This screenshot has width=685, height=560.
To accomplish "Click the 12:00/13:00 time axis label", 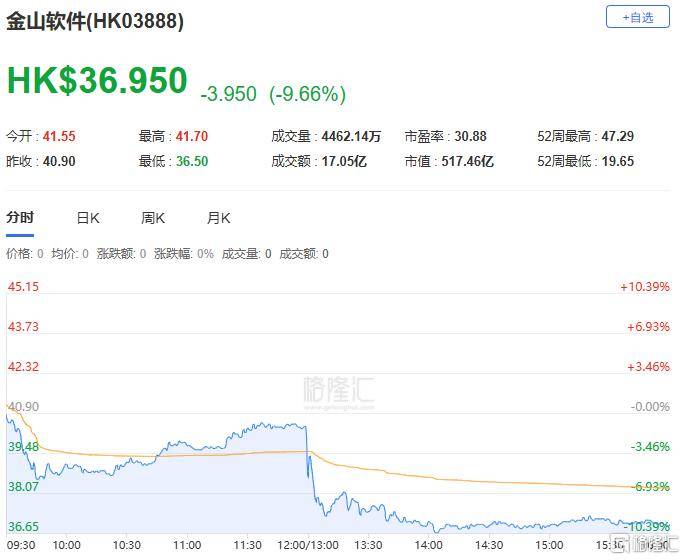I will point(308,546).
